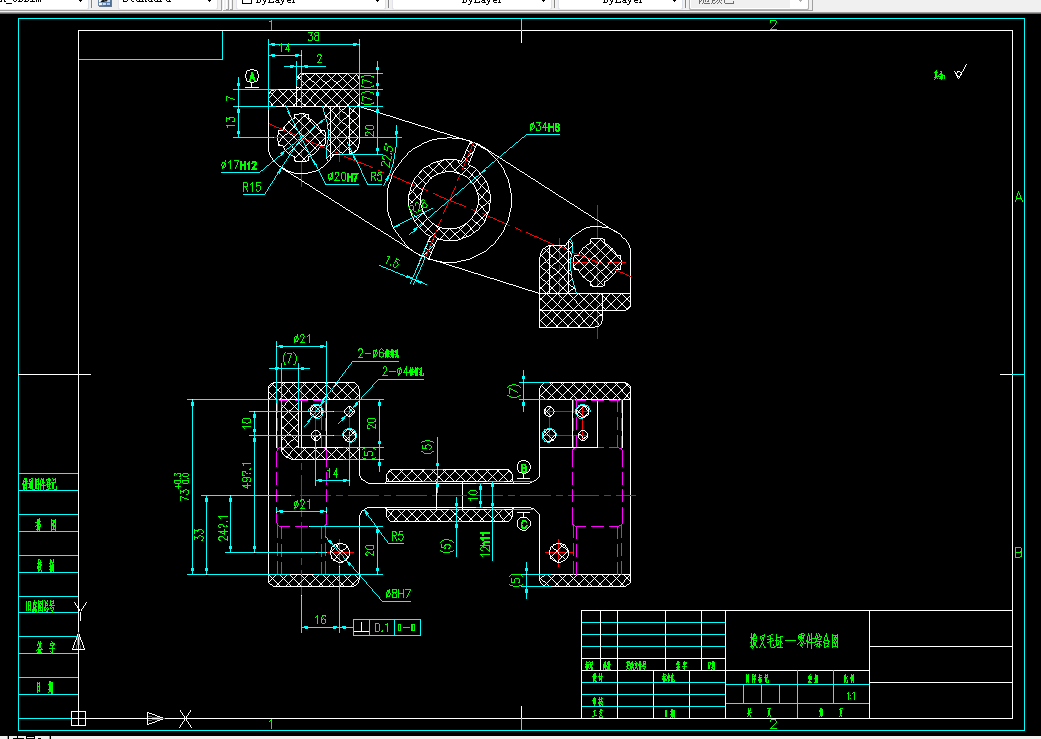
Task: Click the 0.1 tolerance value cell
Action: point(382,627)
